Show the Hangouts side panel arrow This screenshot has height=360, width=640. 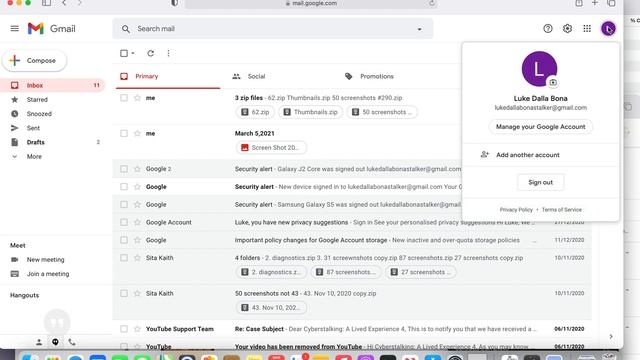coord(611,337)
